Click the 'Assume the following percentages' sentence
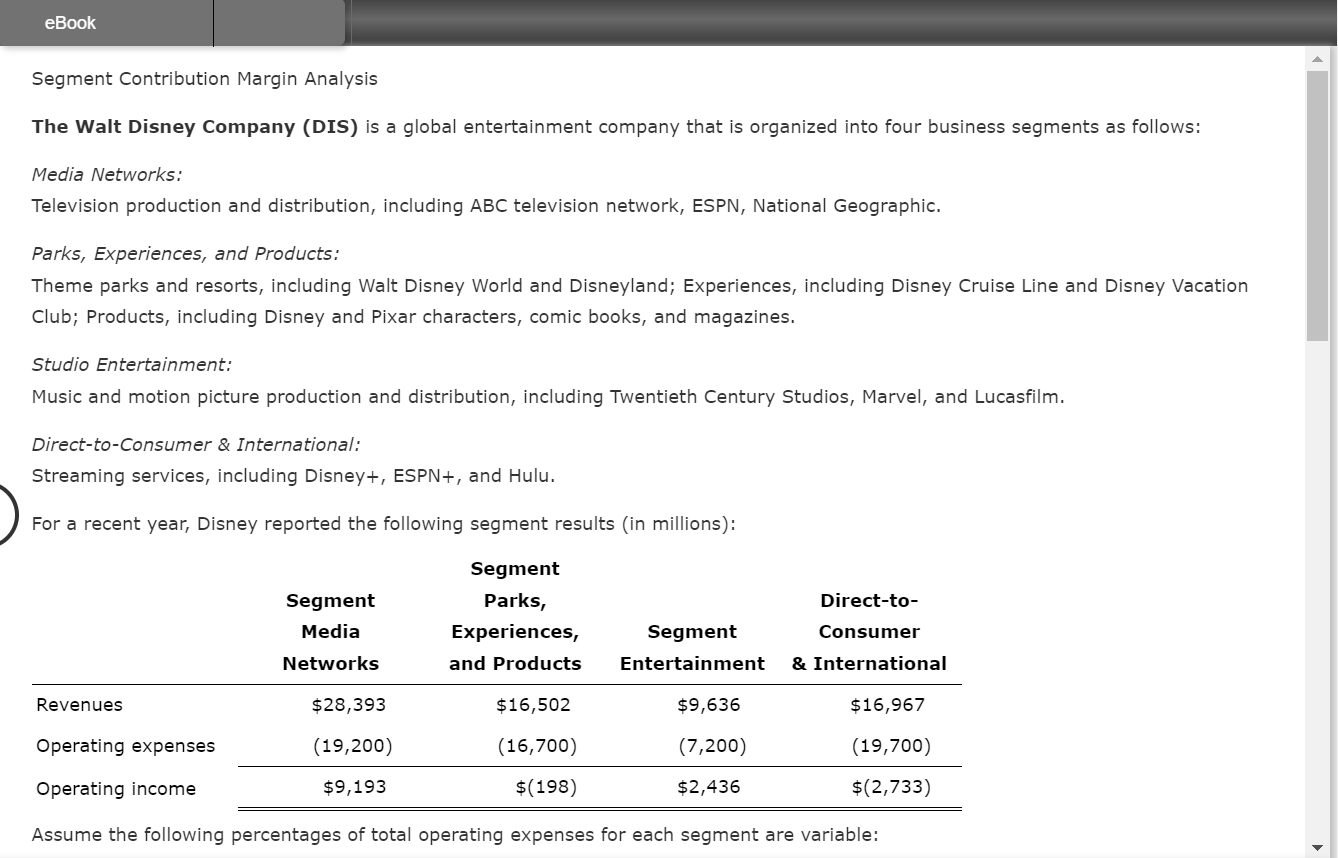The width and height of the screenshot is (1338, 858). (x=455, y=835)
